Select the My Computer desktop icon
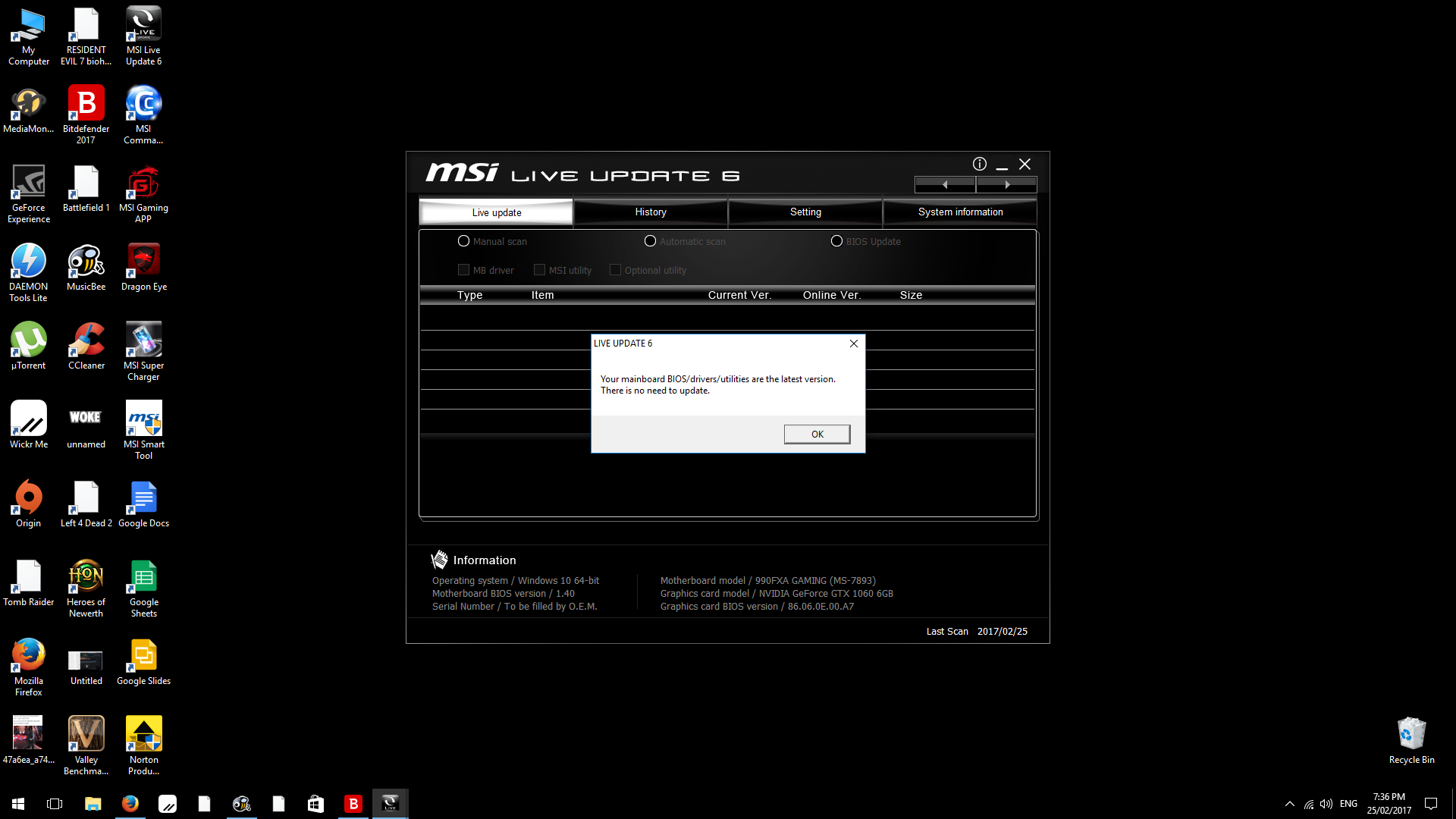Image resolution: width=1456 pixels, height=819 pixels. click(x=28, y=36)
